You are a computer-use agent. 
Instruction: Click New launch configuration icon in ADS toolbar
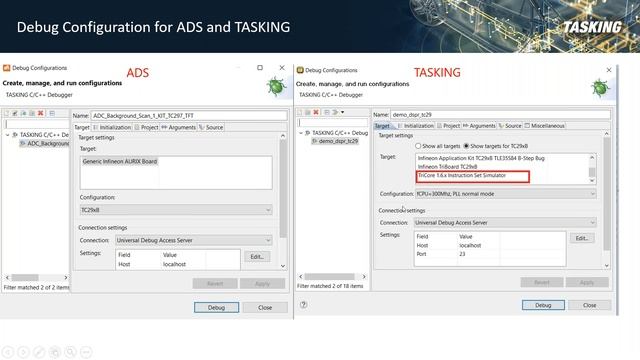click(7, 113)
